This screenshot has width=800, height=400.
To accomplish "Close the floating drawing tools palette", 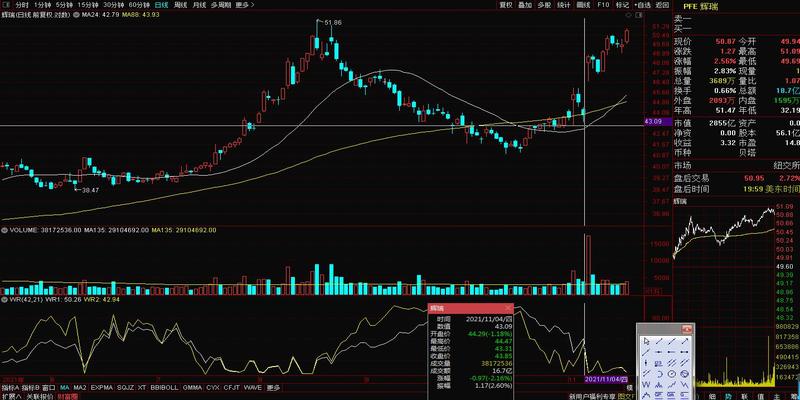I will pos(689,329).
